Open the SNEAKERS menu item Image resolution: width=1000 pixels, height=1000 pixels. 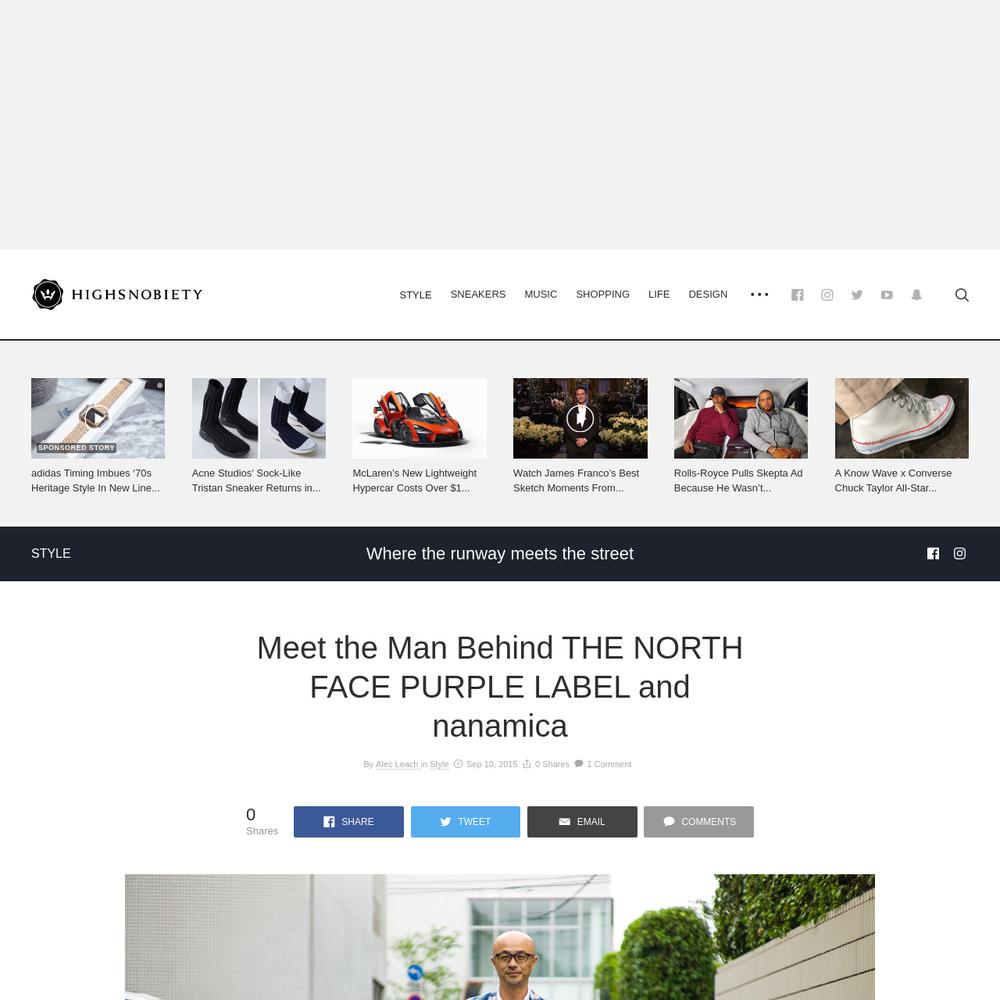point(478,294)
